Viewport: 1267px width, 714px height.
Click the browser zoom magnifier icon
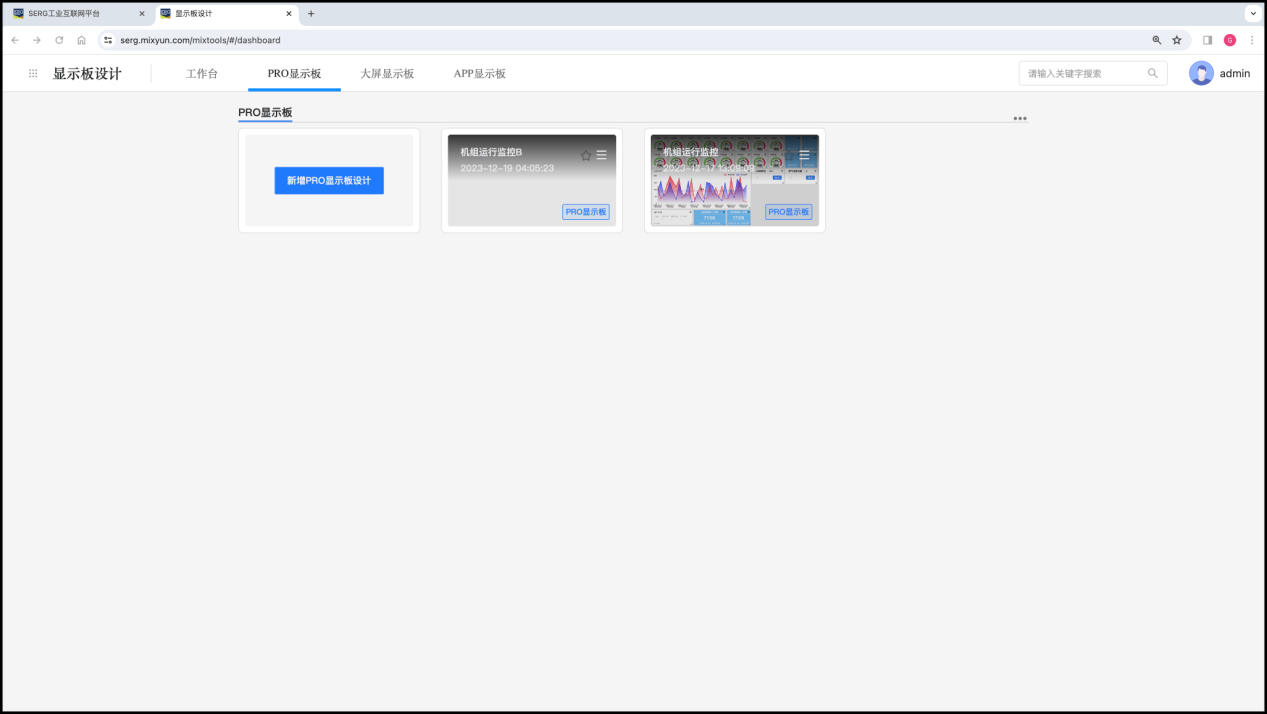pos(1157,40)
